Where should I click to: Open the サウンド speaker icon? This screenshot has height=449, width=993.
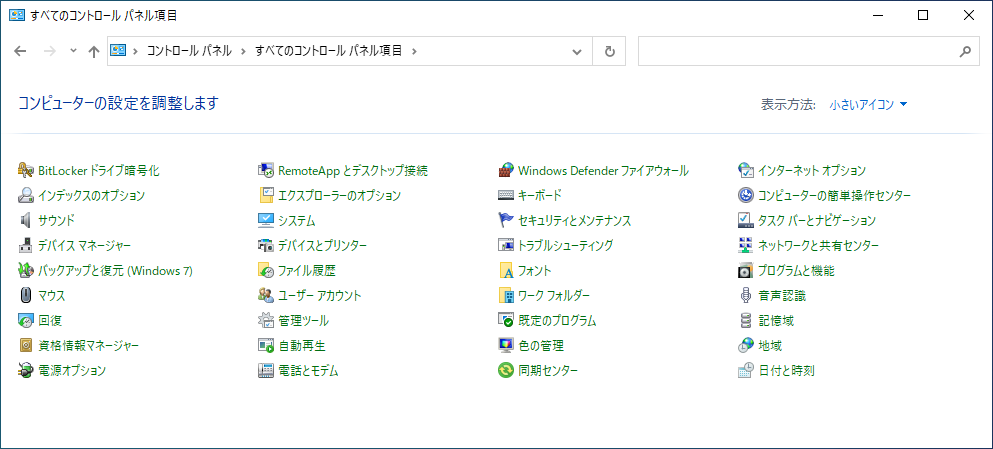coord(26,221)
